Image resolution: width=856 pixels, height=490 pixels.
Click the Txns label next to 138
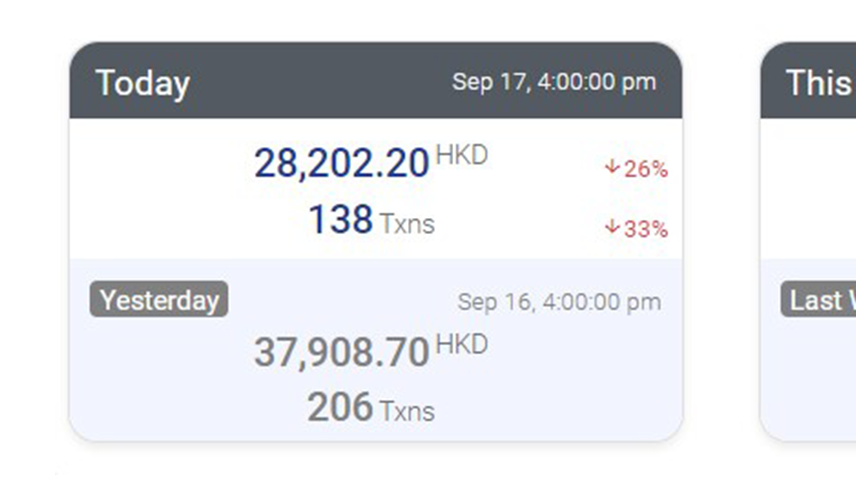[x=407, y=223]
